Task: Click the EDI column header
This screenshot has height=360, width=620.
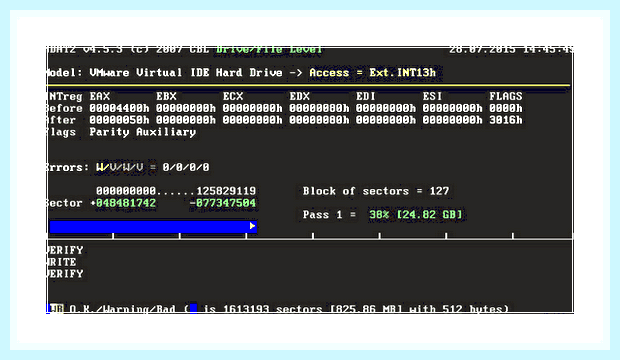Action: pyautogui.click(x=366, y=96)
